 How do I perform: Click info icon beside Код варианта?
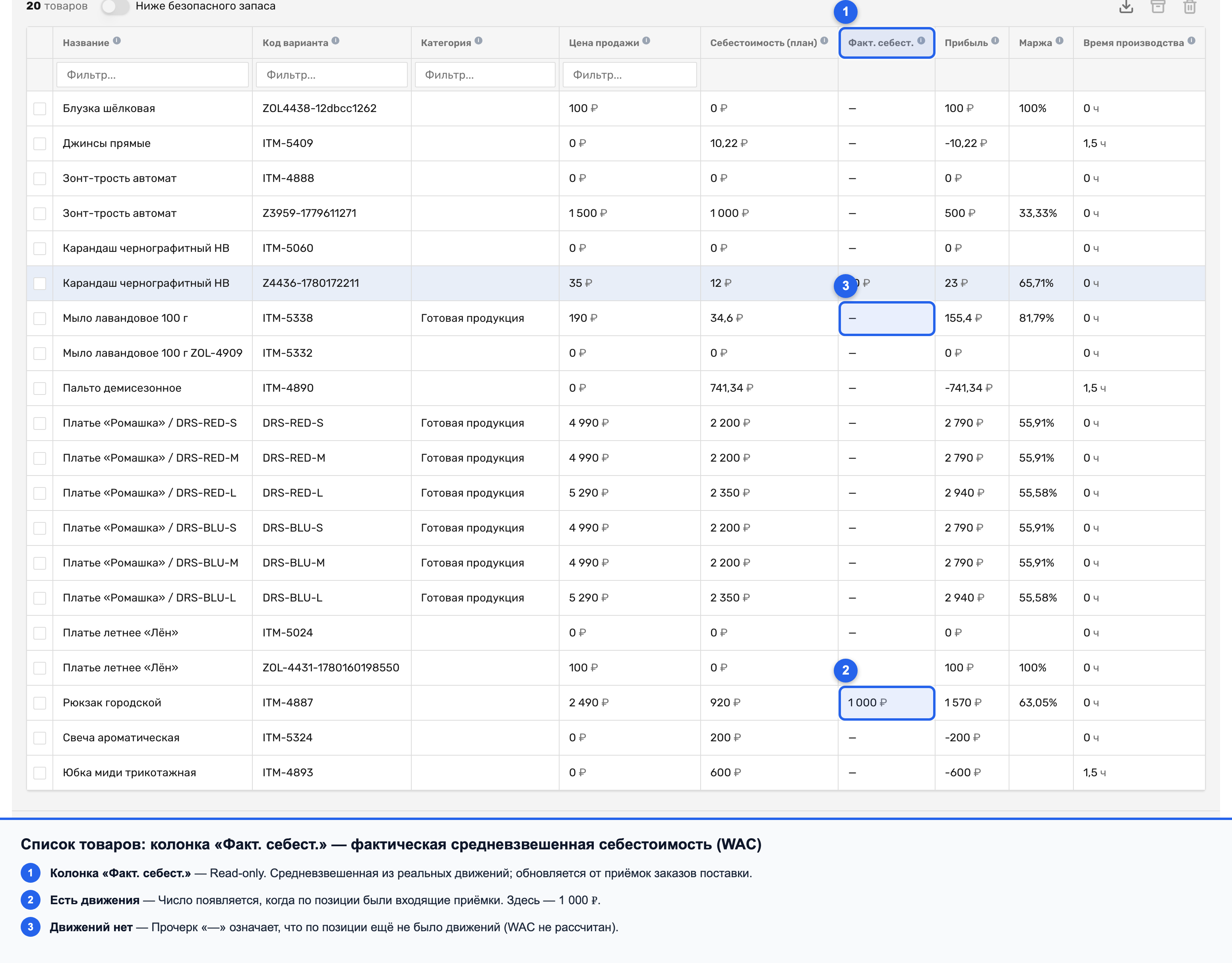(336, 41)
